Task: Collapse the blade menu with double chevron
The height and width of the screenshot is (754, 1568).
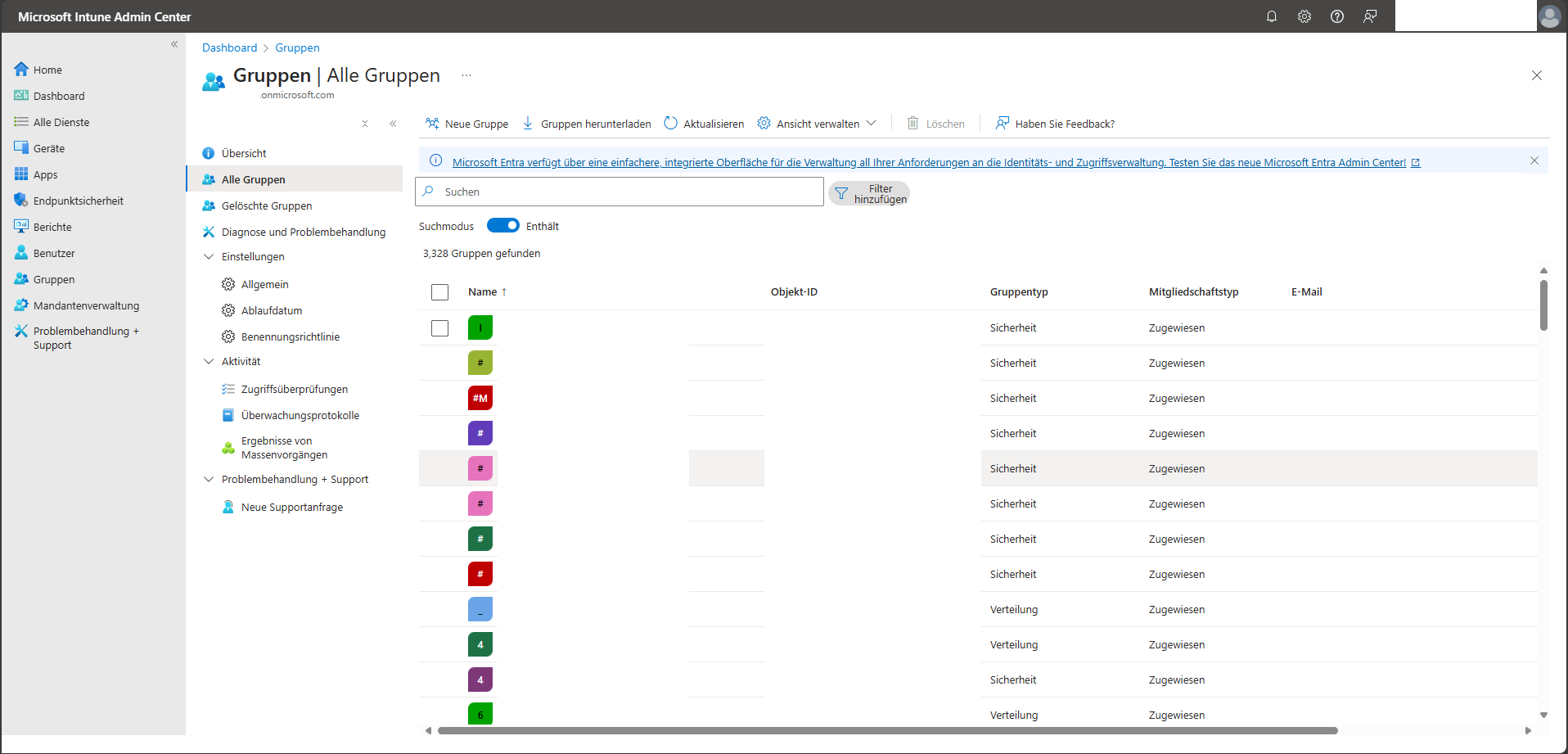Action: click(393, 124)
